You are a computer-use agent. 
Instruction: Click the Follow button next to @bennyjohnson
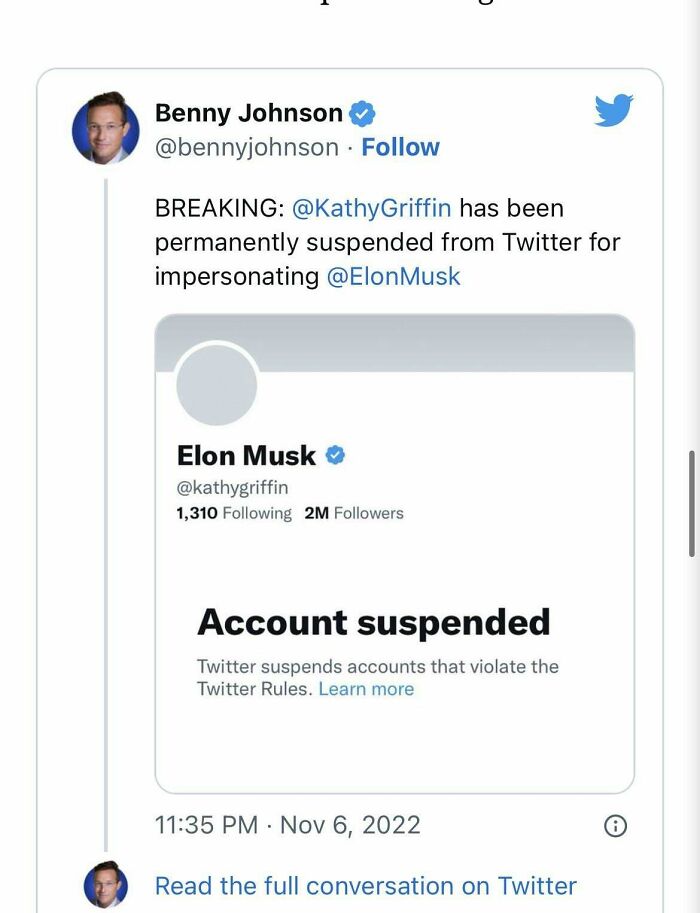point(400,147)
